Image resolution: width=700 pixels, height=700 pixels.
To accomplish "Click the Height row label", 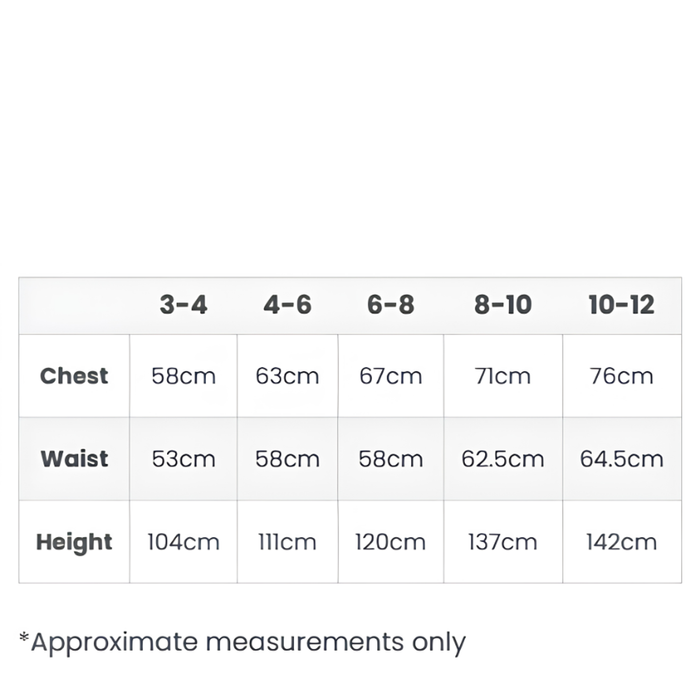I will pyautogui.click(x=74, y=542).
